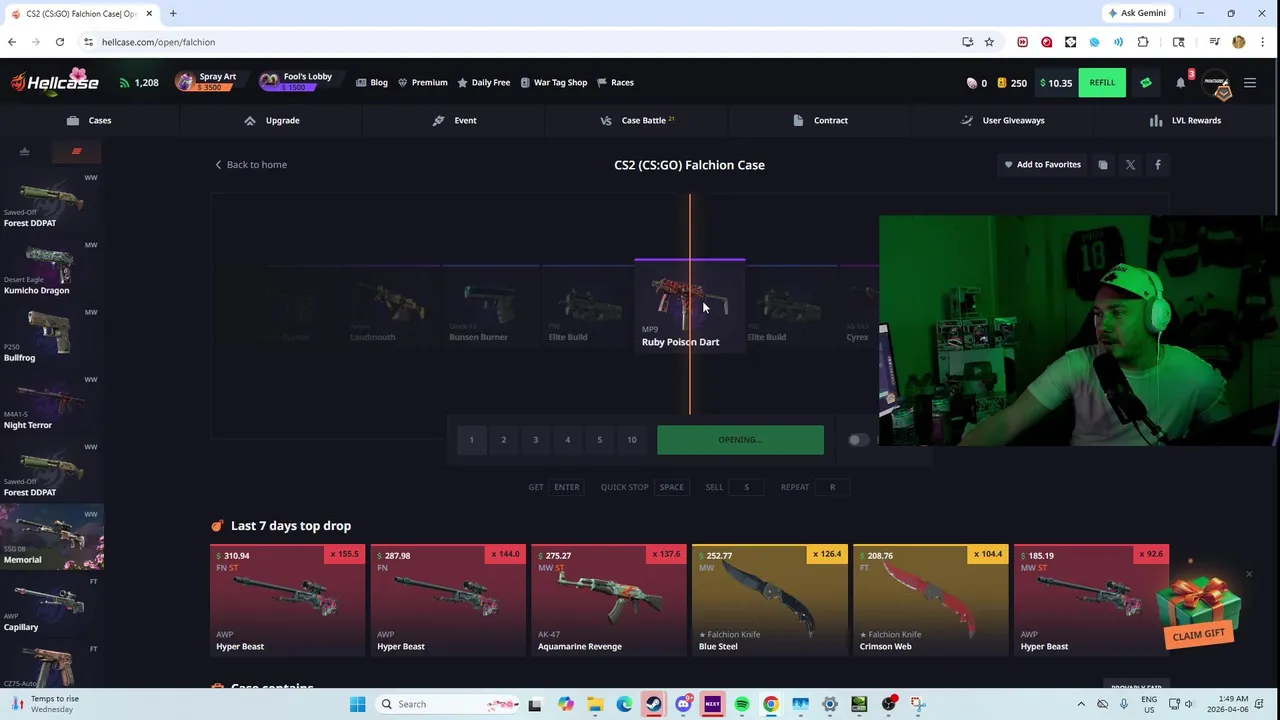Viewport: 1280px width, 720px height.
Task: Add the Falchion Case to Favorites
Action: [1043, 164]
